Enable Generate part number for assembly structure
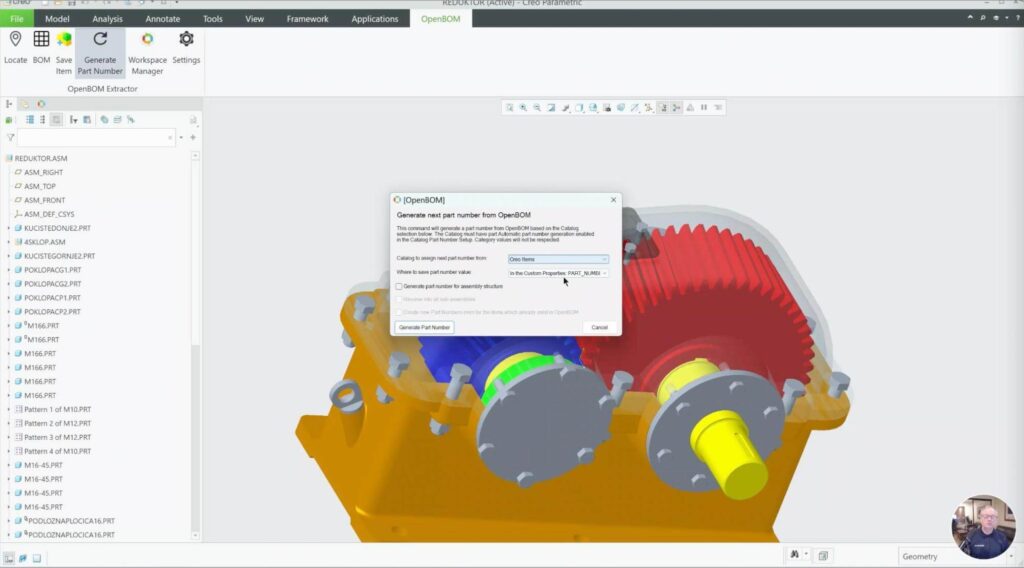 pos(399,287)
